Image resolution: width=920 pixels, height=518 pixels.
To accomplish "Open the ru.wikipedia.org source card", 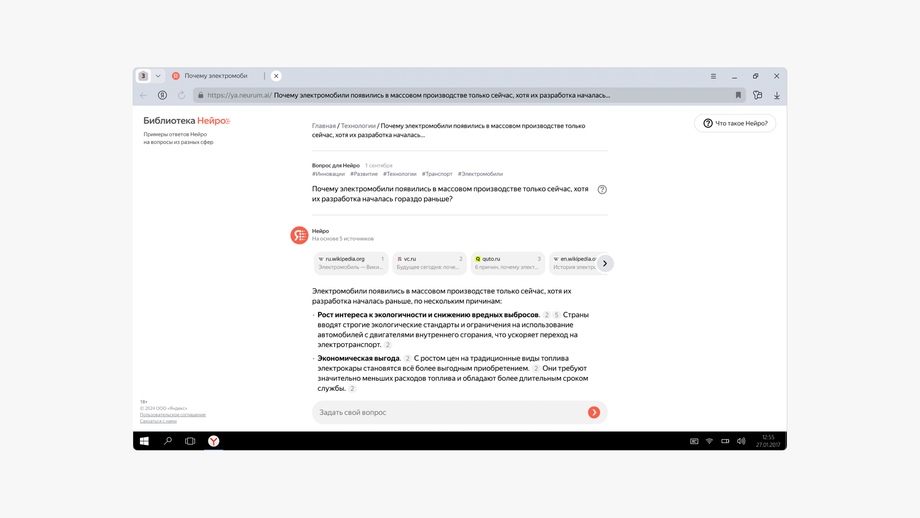I will (x=351, y=263).
